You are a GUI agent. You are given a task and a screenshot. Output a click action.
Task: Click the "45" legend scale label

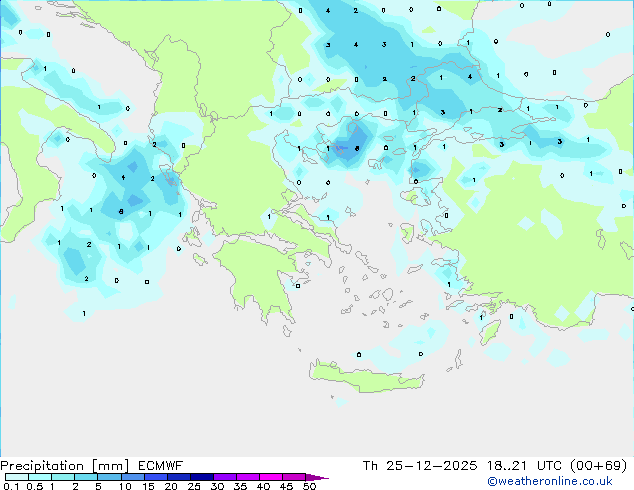point(286,486)
